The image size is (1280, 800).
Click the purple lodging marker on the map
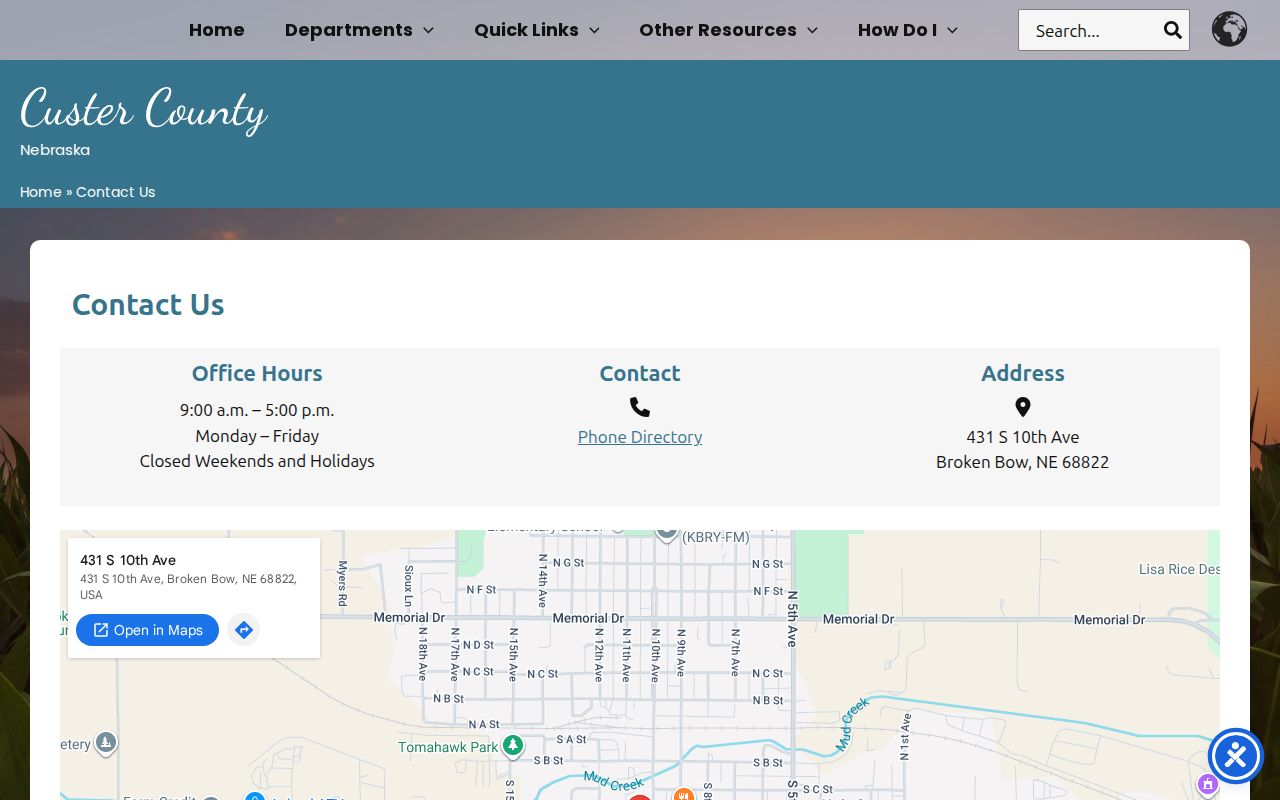[x=1208, y=784]
